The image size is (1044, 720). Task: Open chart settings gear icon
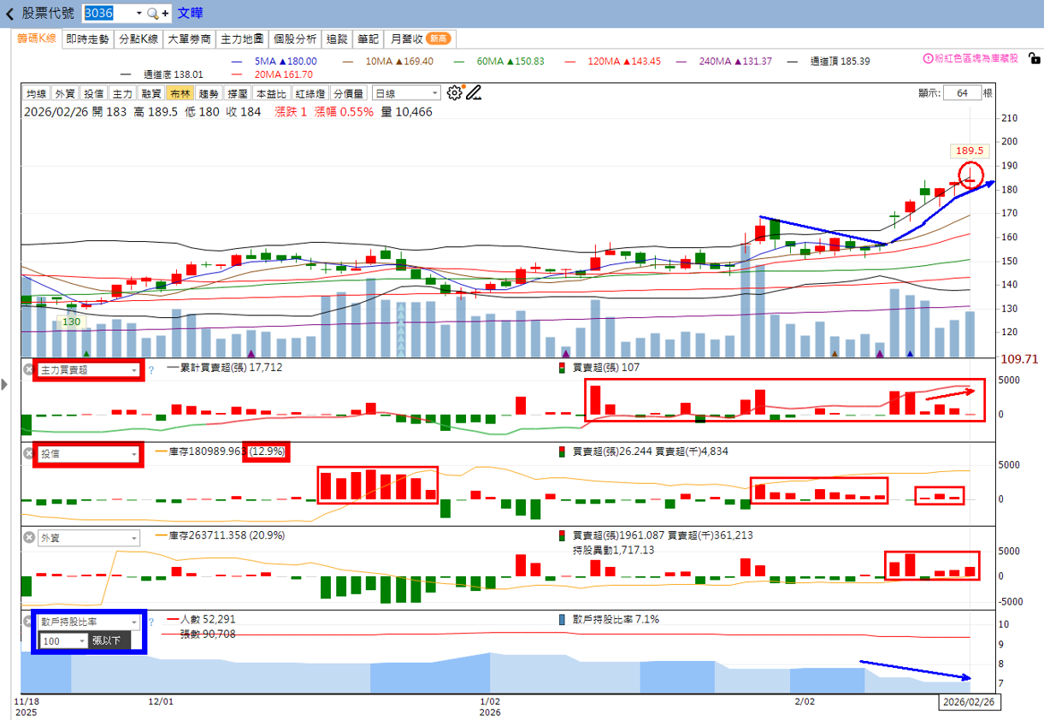454,93
